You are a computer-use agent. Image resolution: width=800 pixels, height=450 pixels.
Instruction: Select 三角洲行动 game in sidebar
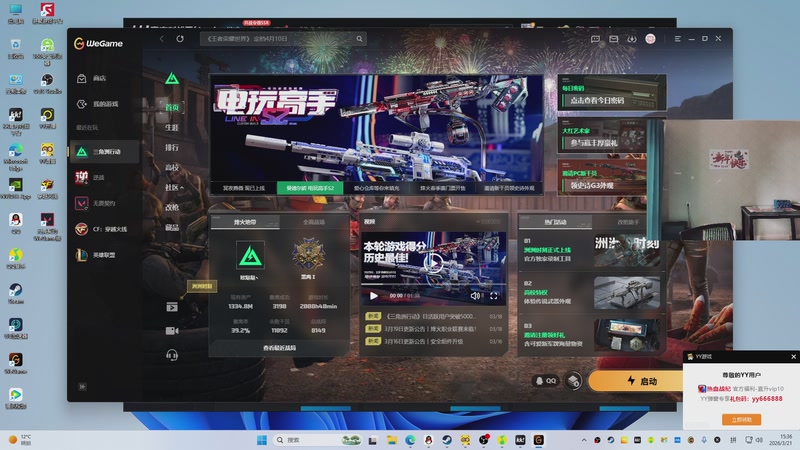104,152
